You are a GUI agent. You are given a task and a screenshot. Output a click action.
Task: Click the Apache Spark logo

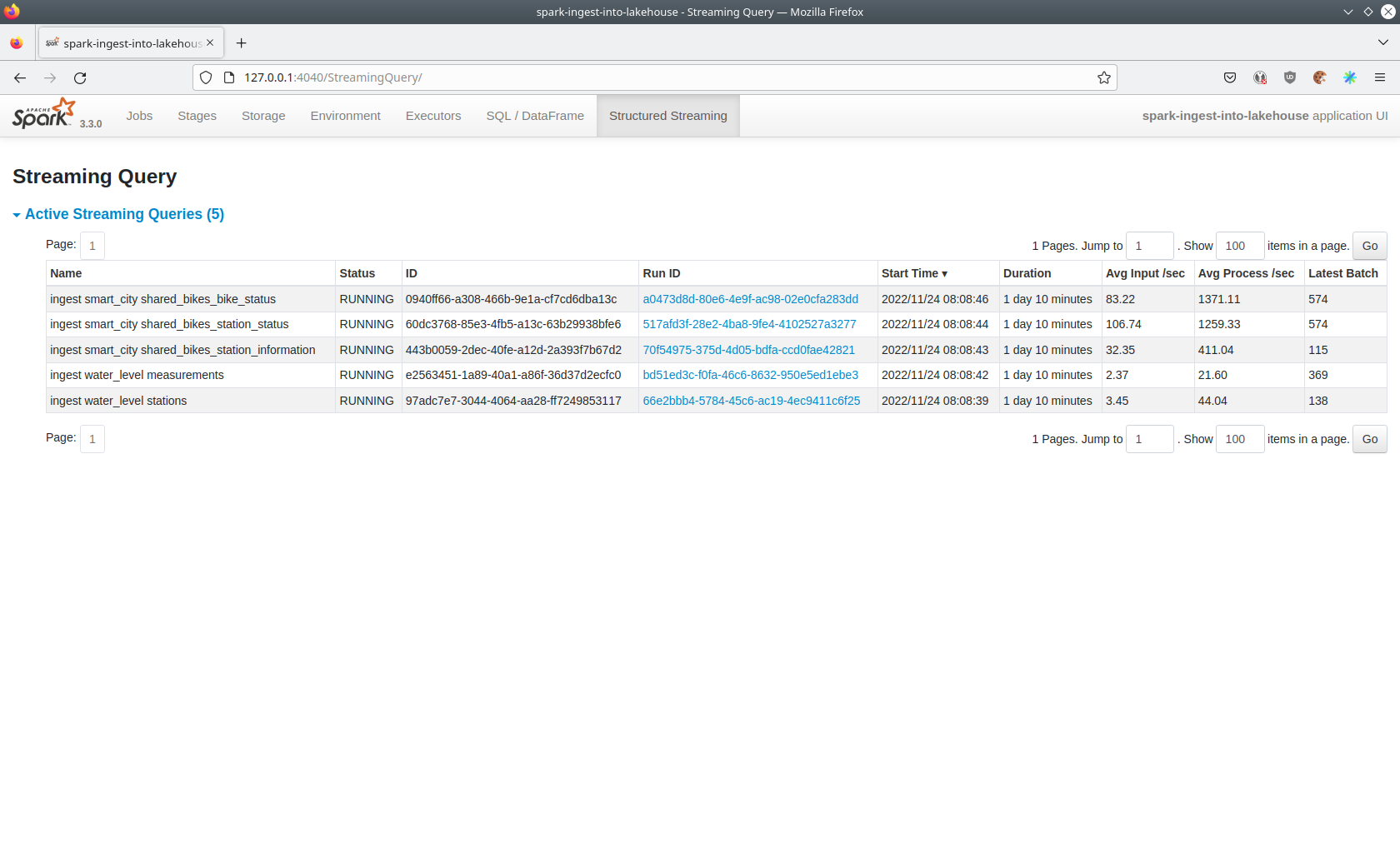tap(44, 114)
